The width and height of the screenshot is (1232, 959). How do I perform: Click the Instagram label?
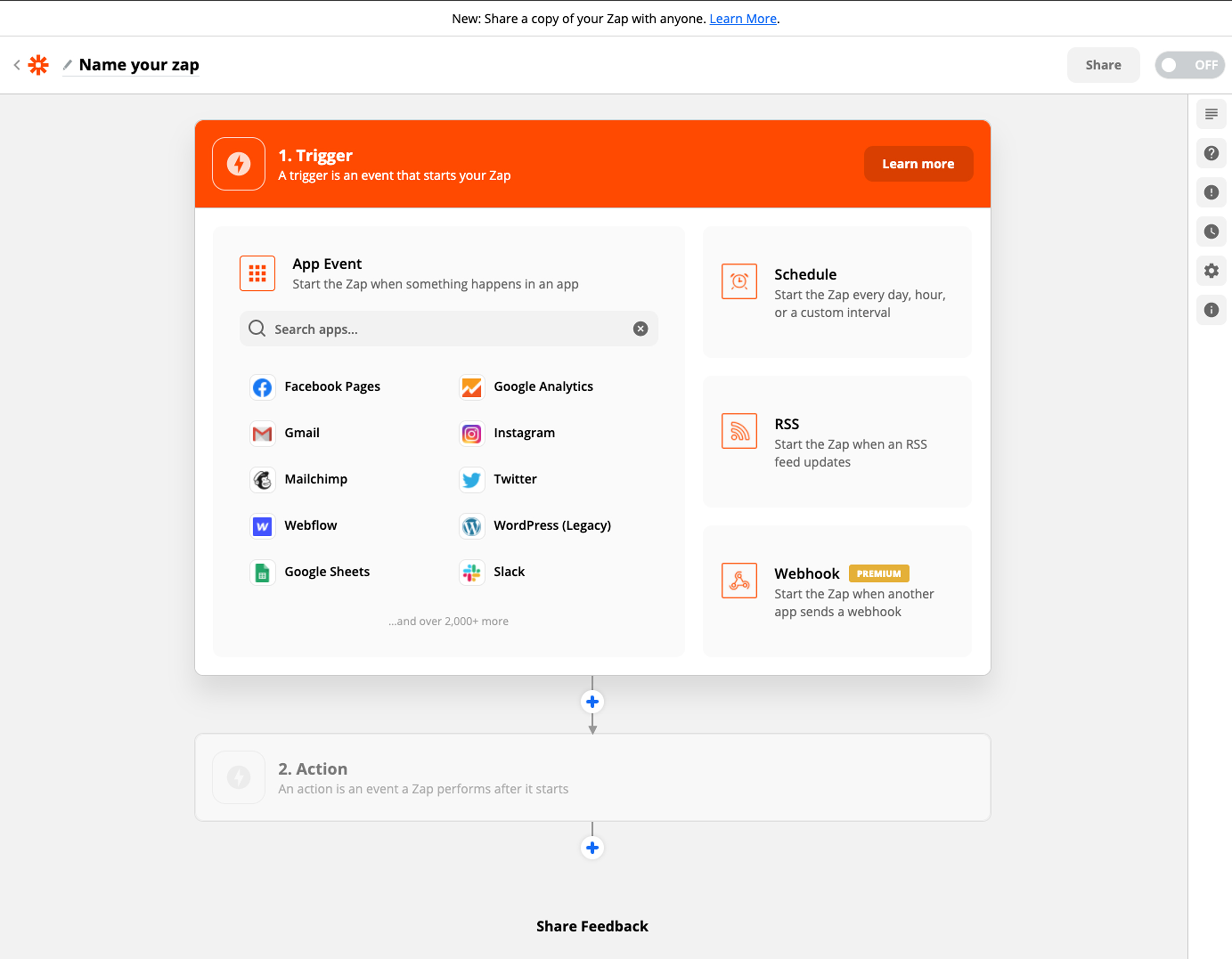point(524,433)
